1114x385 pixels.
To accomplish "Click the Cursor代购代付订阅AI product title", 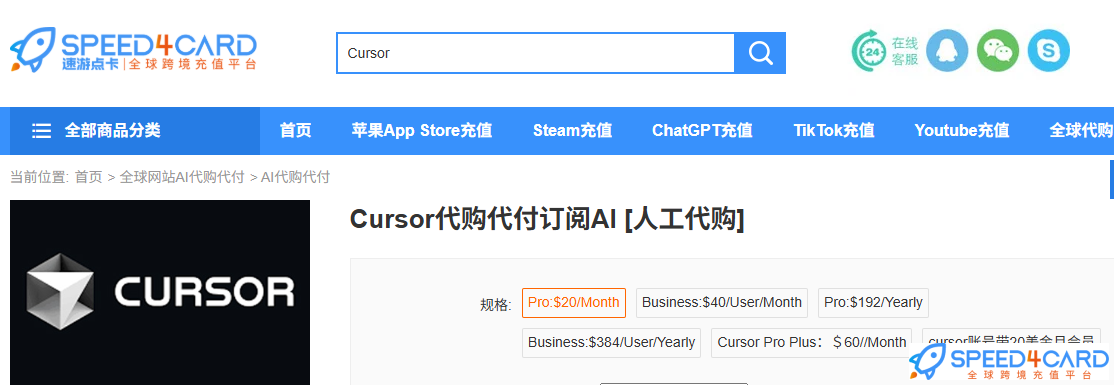I will 547,220.
